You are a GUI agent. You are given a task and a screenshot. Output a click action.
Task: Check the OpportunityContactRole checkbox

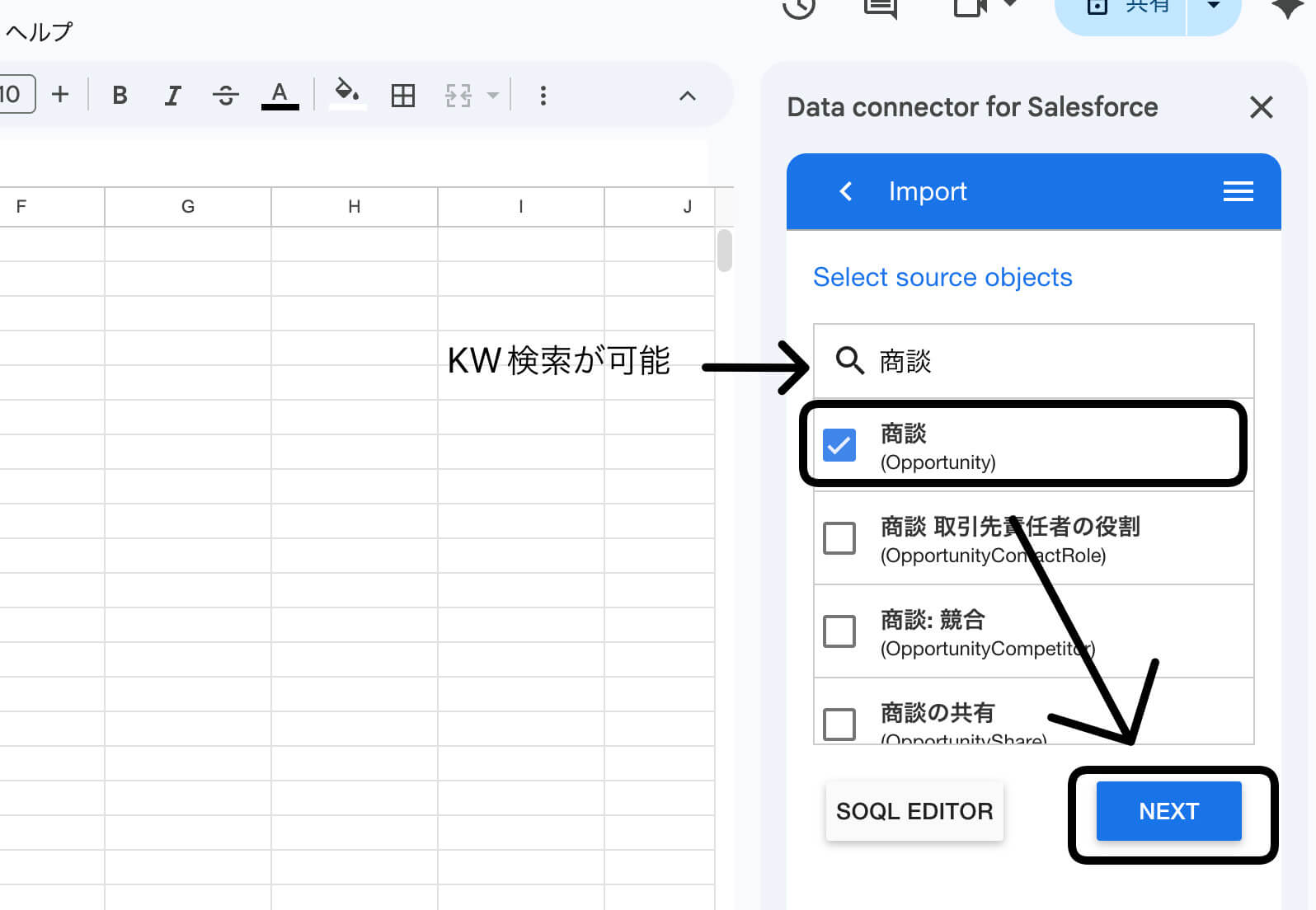[839, 538]
